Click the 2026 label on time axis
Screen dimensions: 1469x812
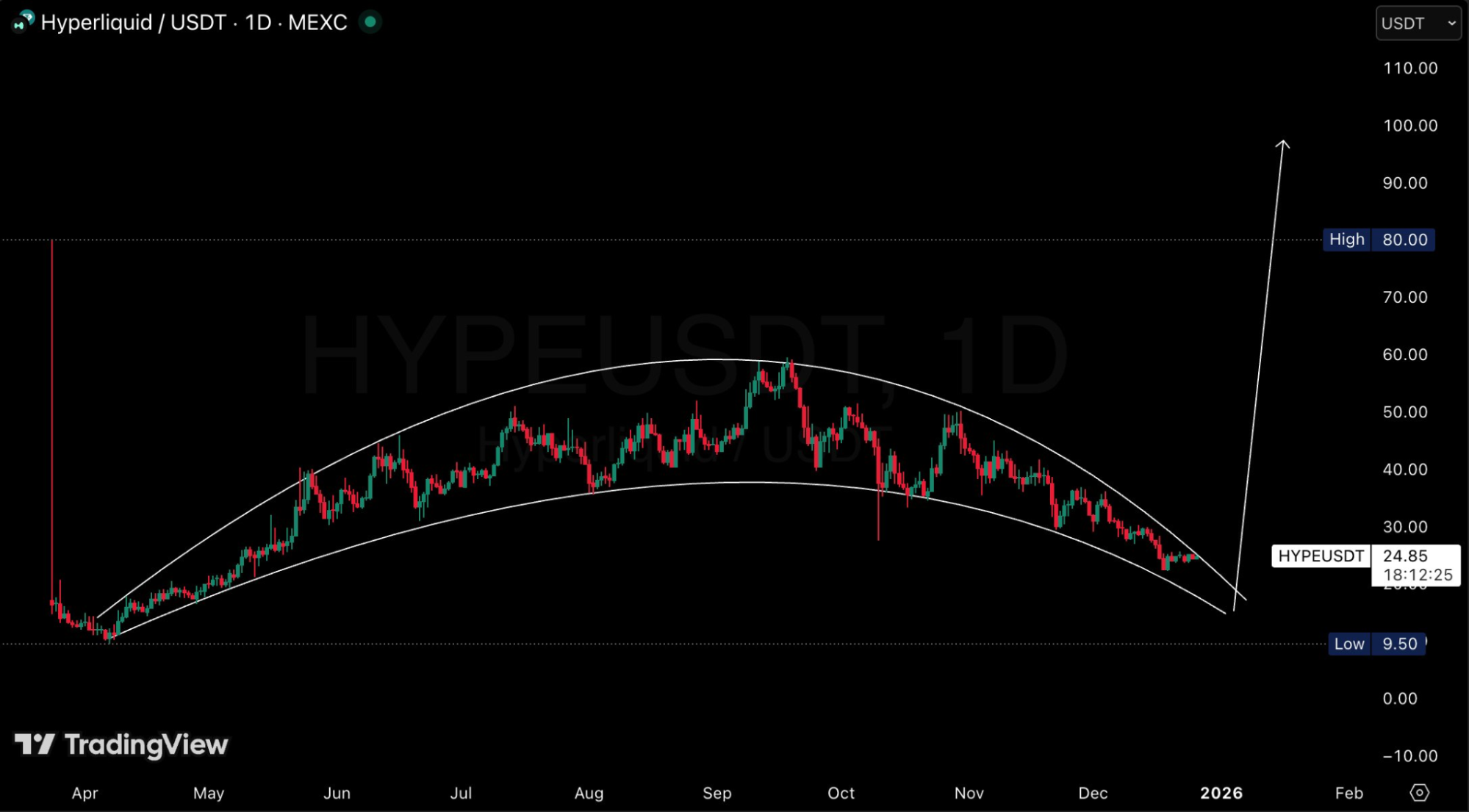(1221, 793)
